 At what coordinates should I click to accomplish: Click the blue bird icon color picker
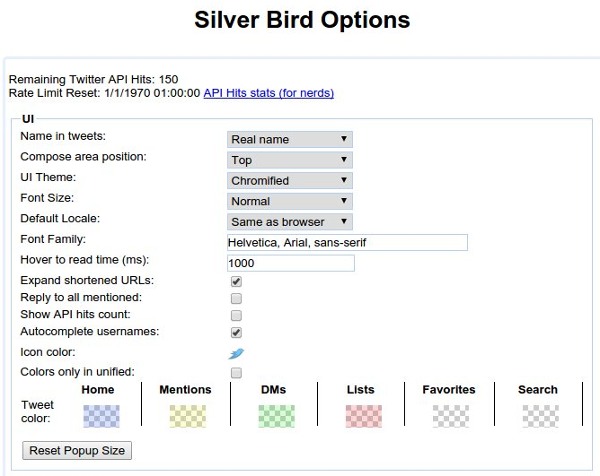click(x=236, y=353)
